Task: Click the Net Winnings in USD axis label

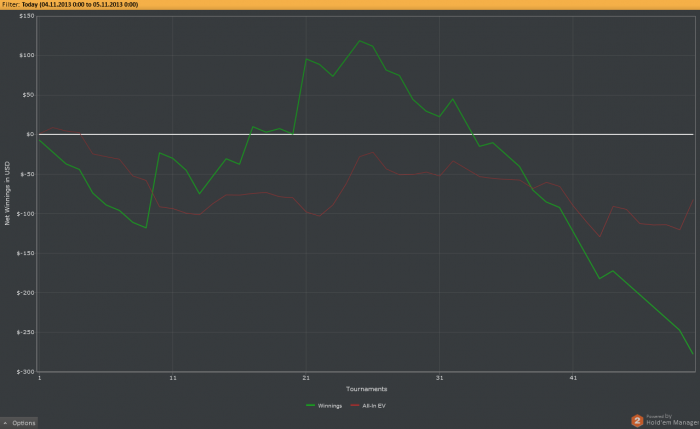Action: (x=7, y=193)
